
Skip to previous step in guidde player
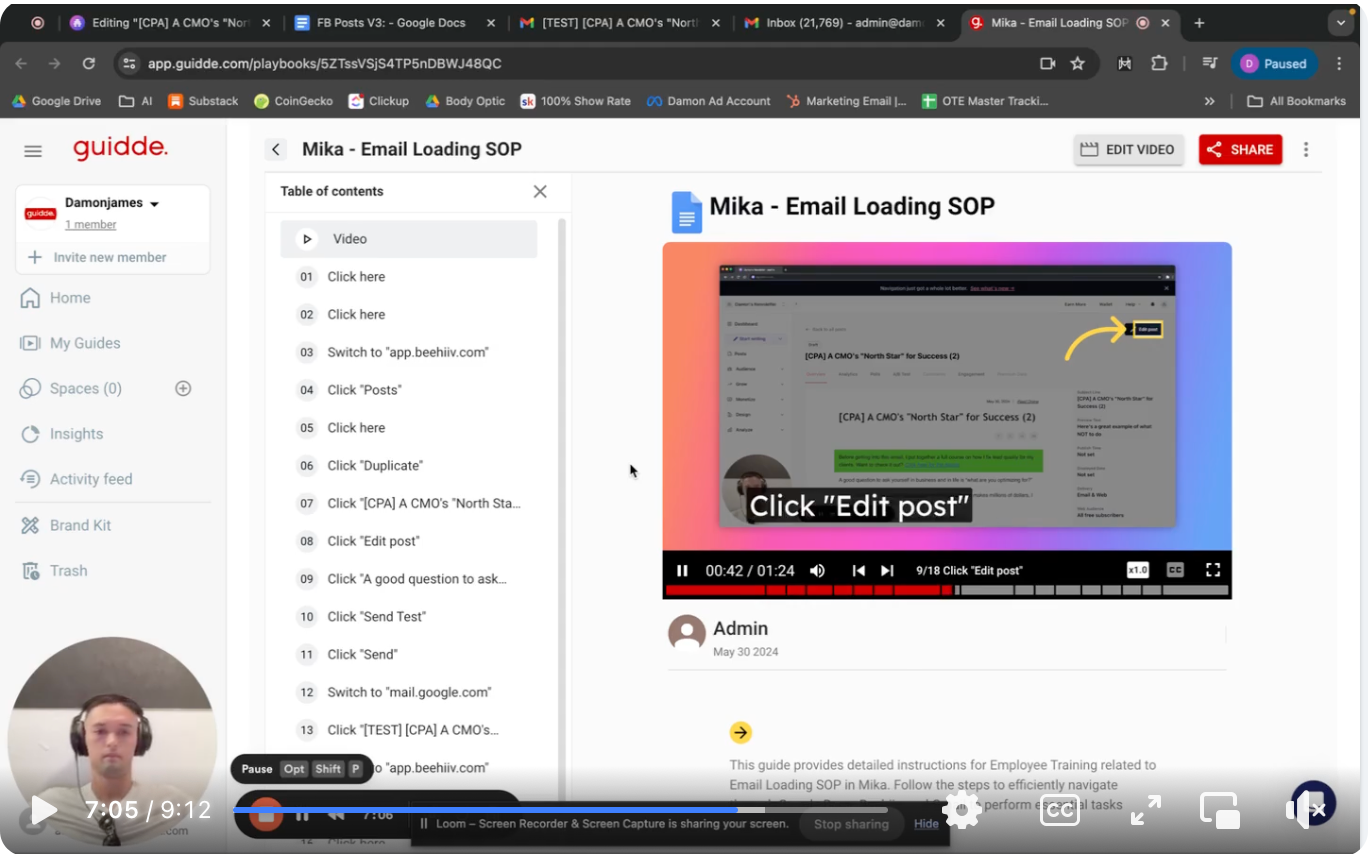pos(858,570)
